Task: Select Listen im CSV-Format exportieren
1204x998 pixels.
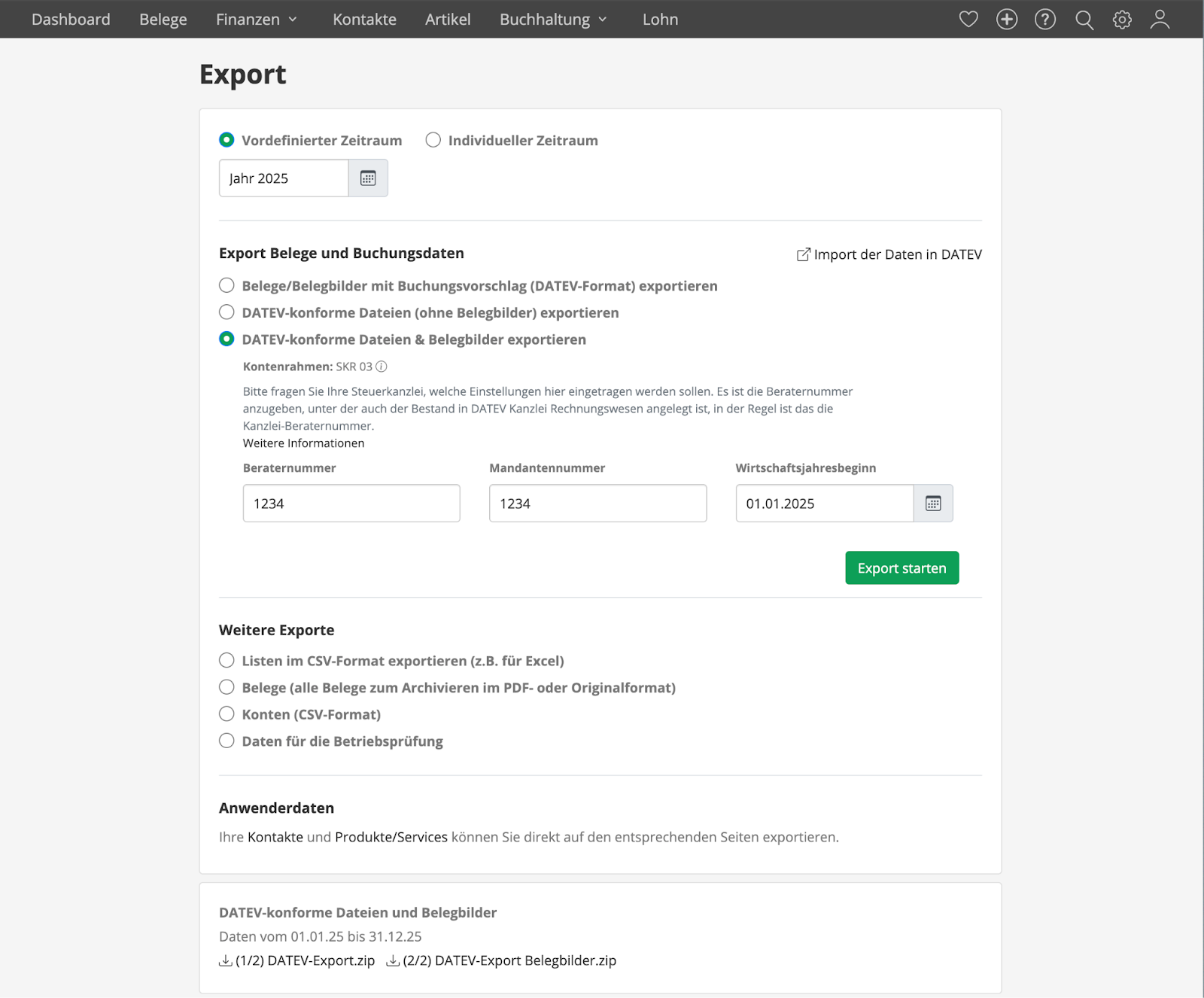Action: (x=227, y=660)
